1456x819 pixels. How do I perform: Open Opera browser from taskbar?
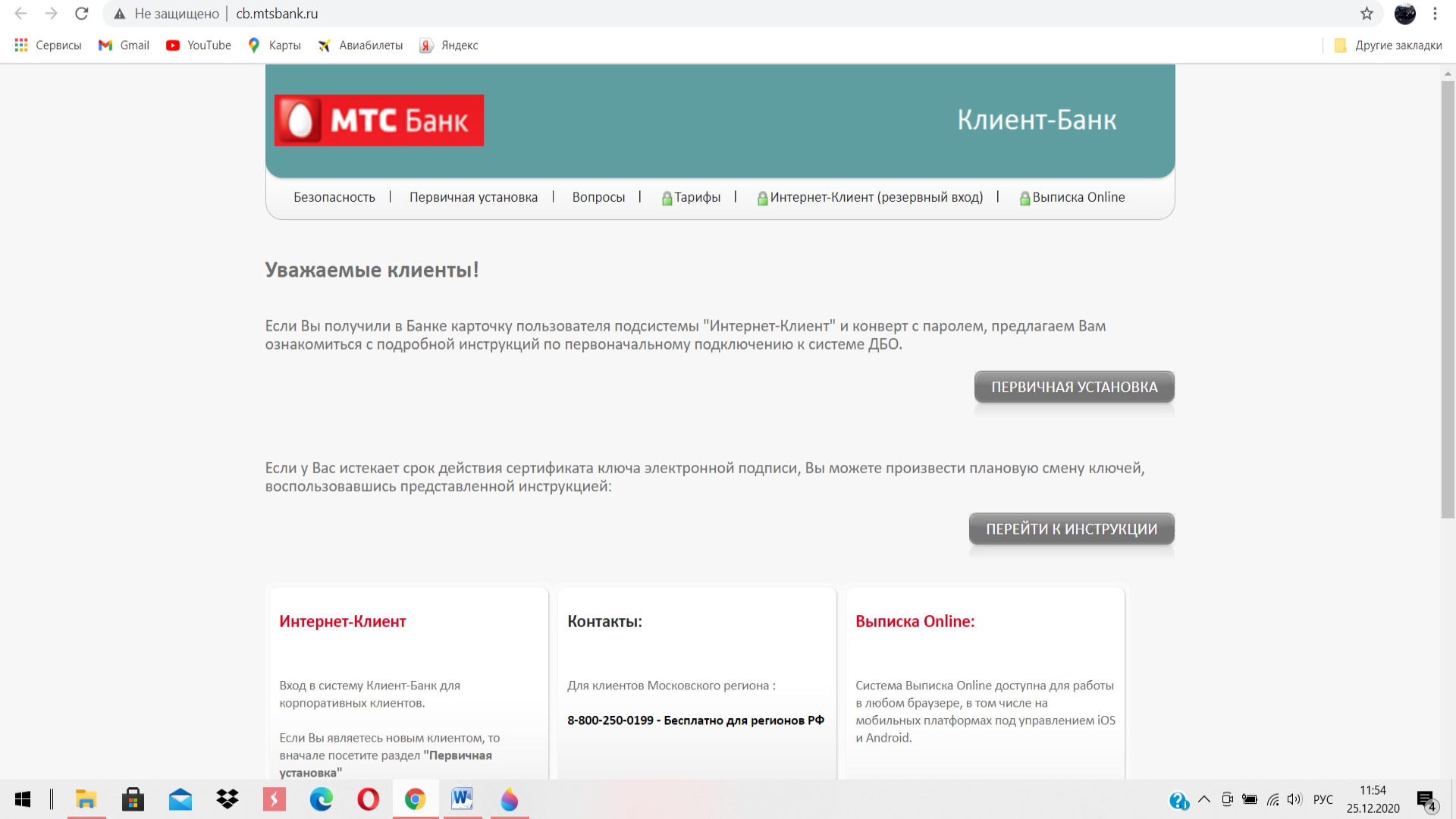tap(368, 799)
